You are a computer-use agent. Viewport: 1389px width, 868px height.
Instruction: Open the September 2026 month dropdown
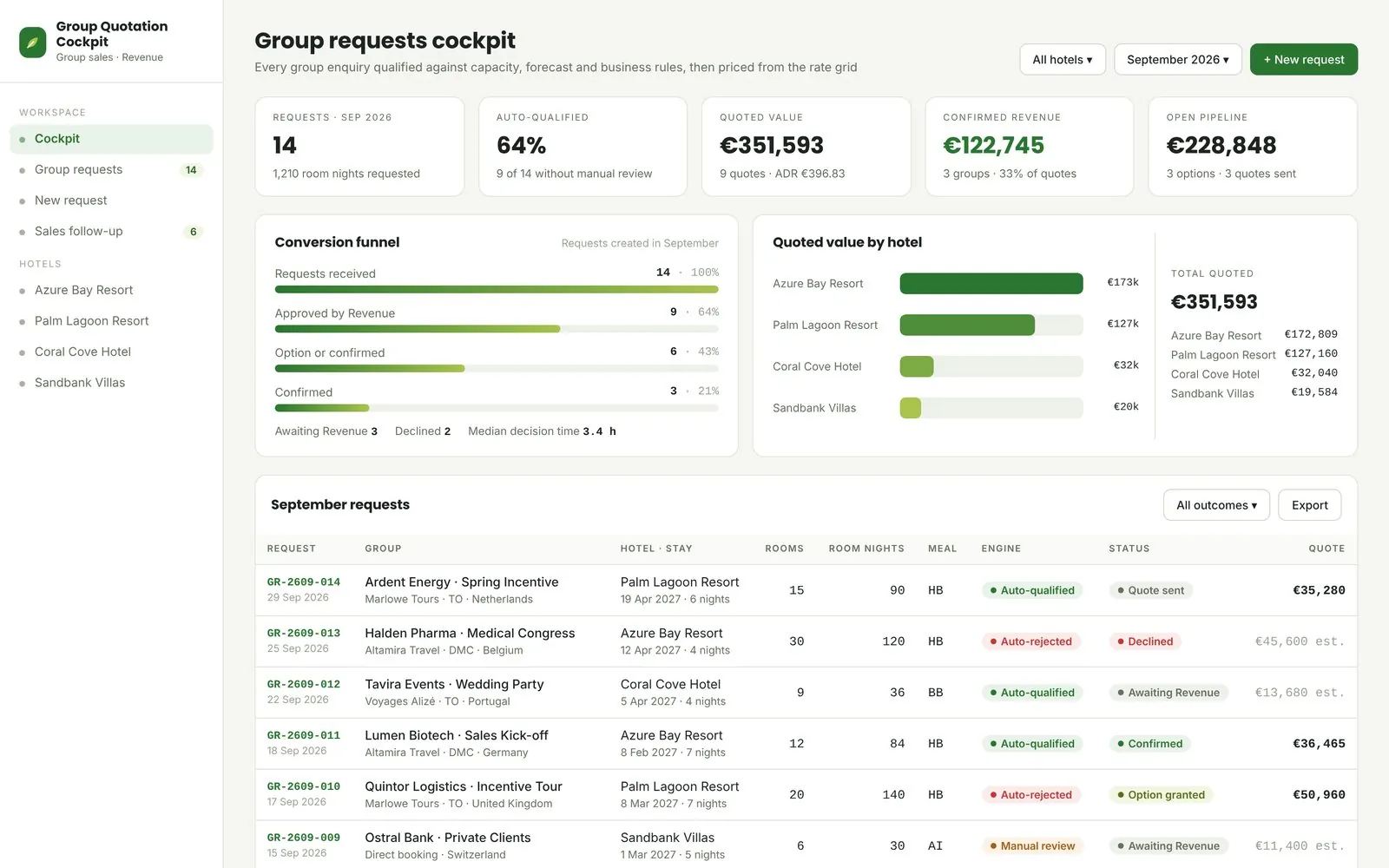point(1178,60)
